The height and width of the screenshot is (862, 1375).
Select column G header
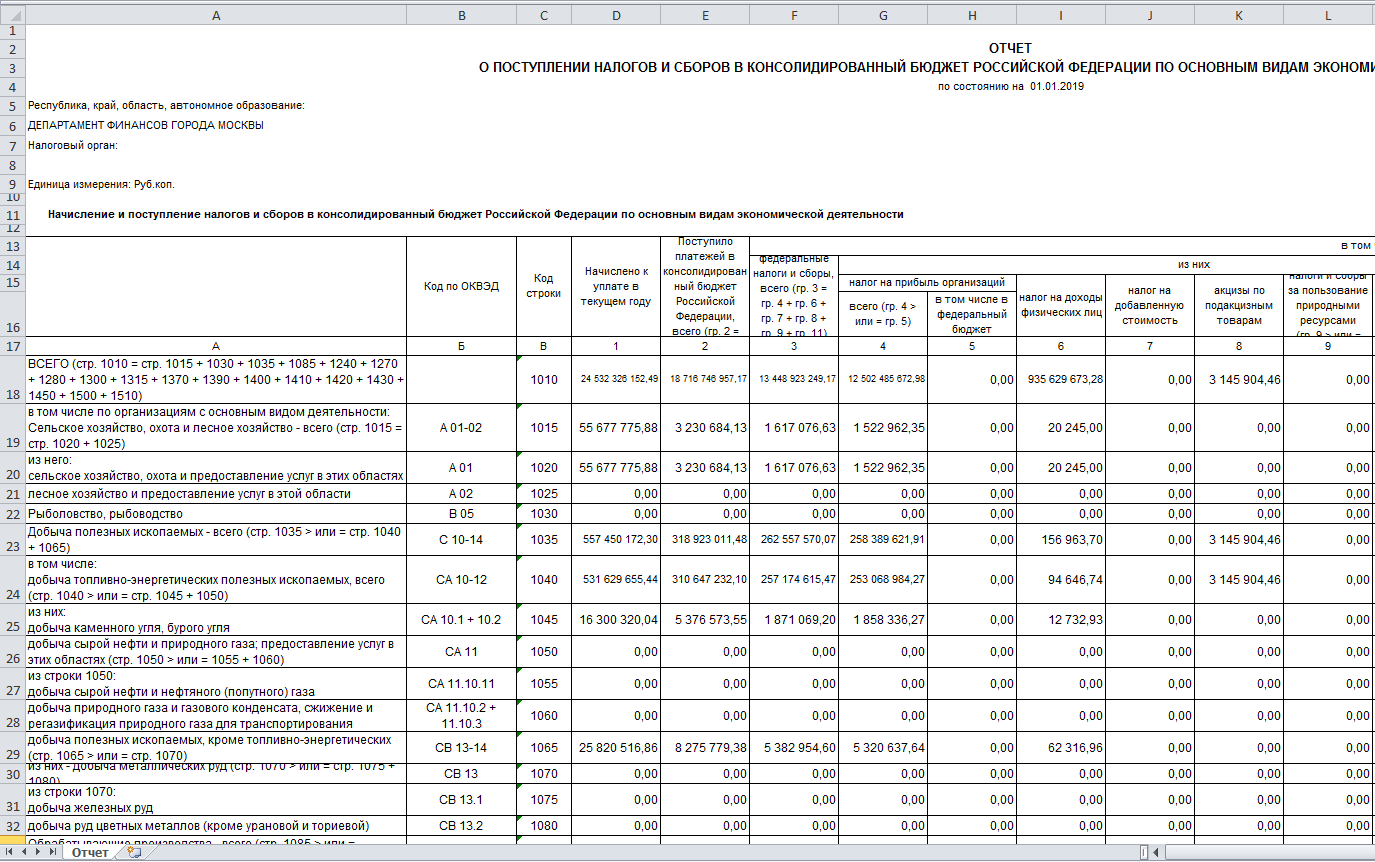(882, 16)
